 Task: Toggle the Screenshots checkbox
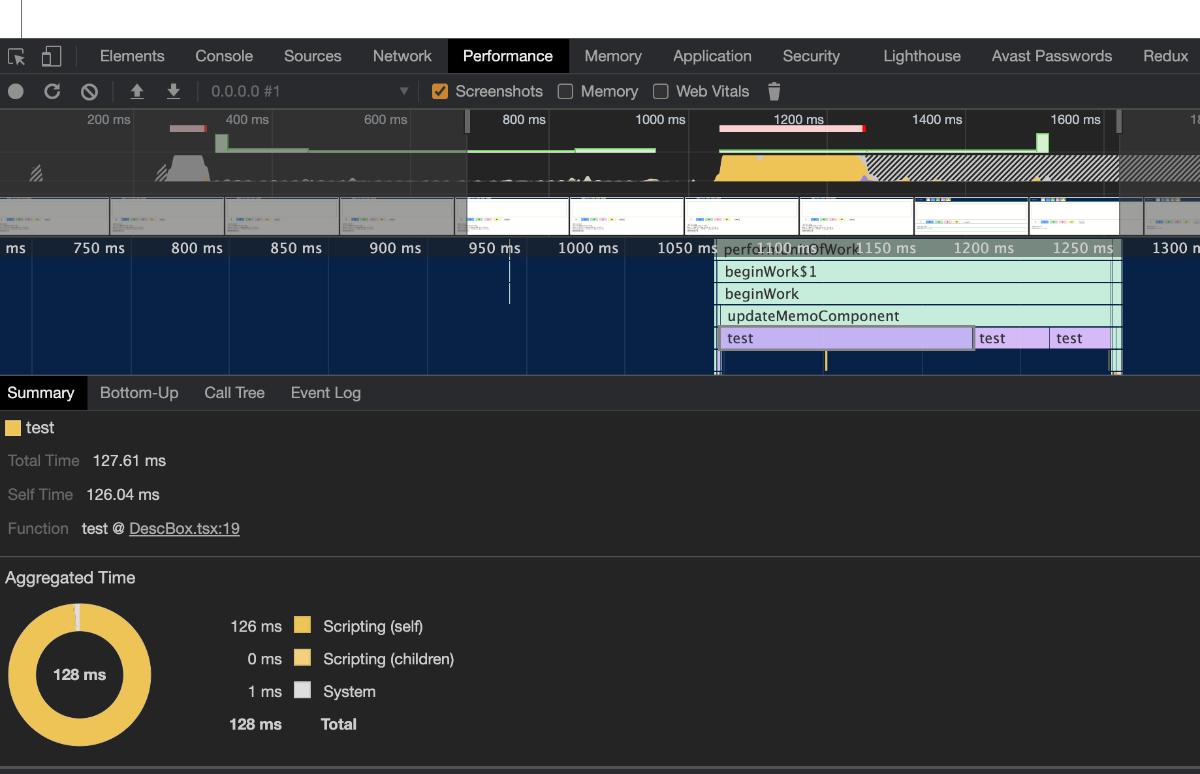439,91
